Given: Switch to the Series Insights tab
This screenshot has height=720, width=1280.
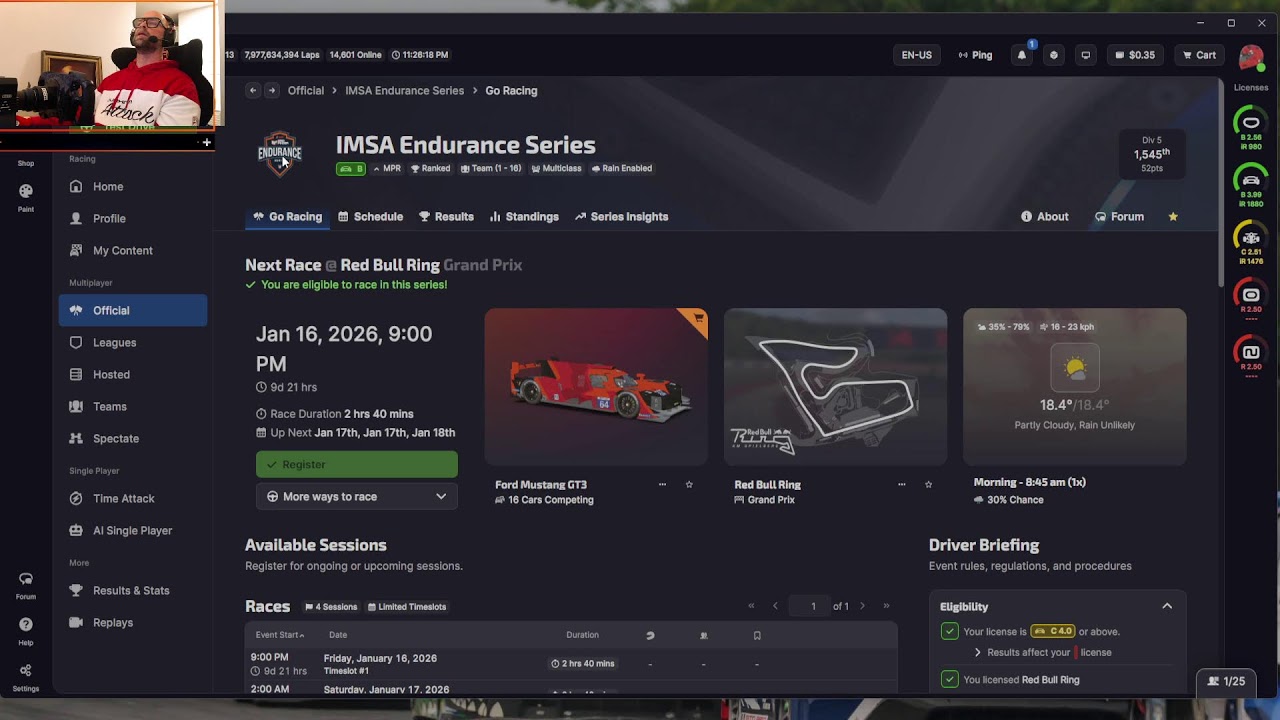Looking at the screenshot, I should pos(621,216).
